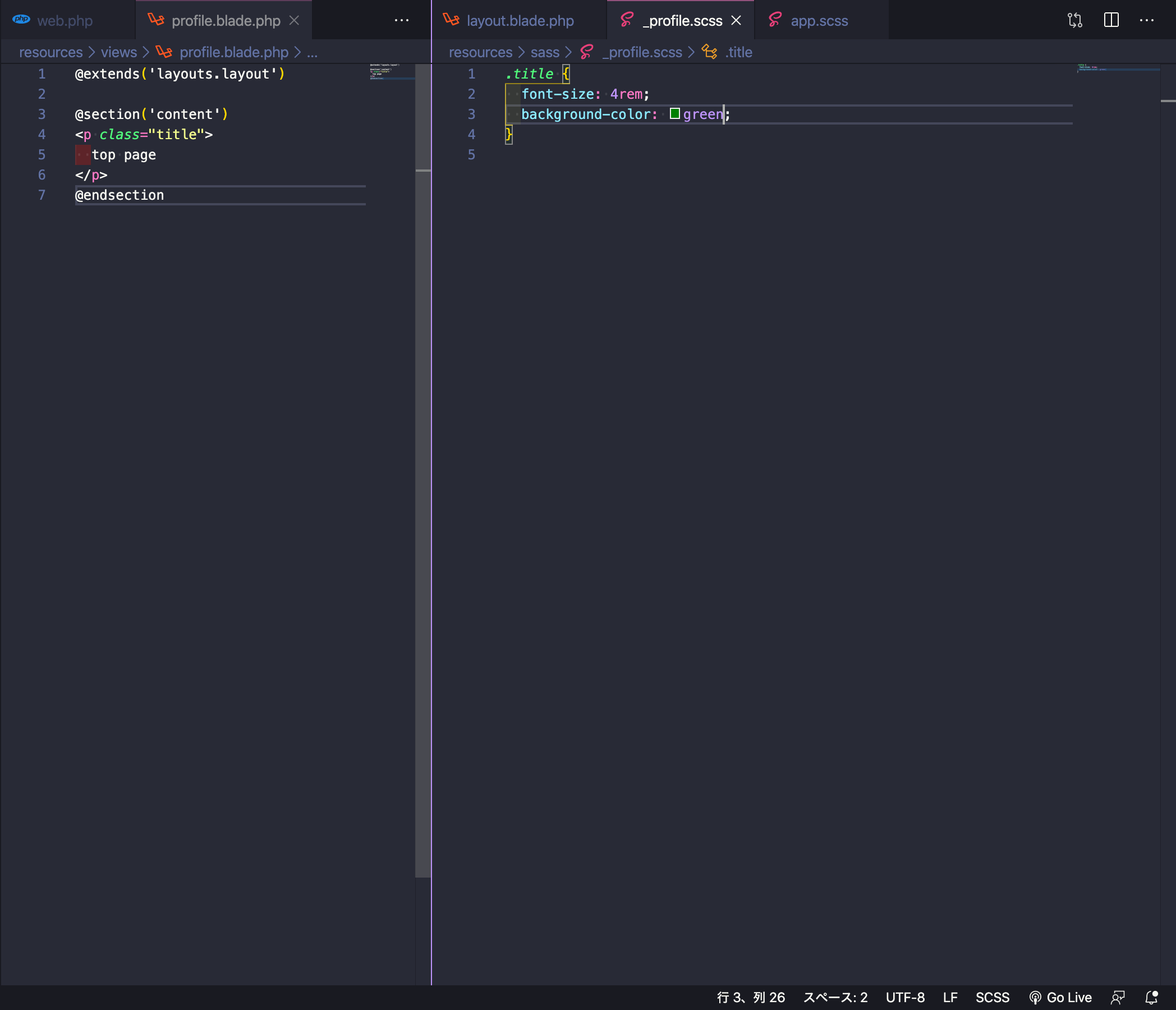
Task: Click @extends('layouts.layout') line
Action: tap(180, 74)
